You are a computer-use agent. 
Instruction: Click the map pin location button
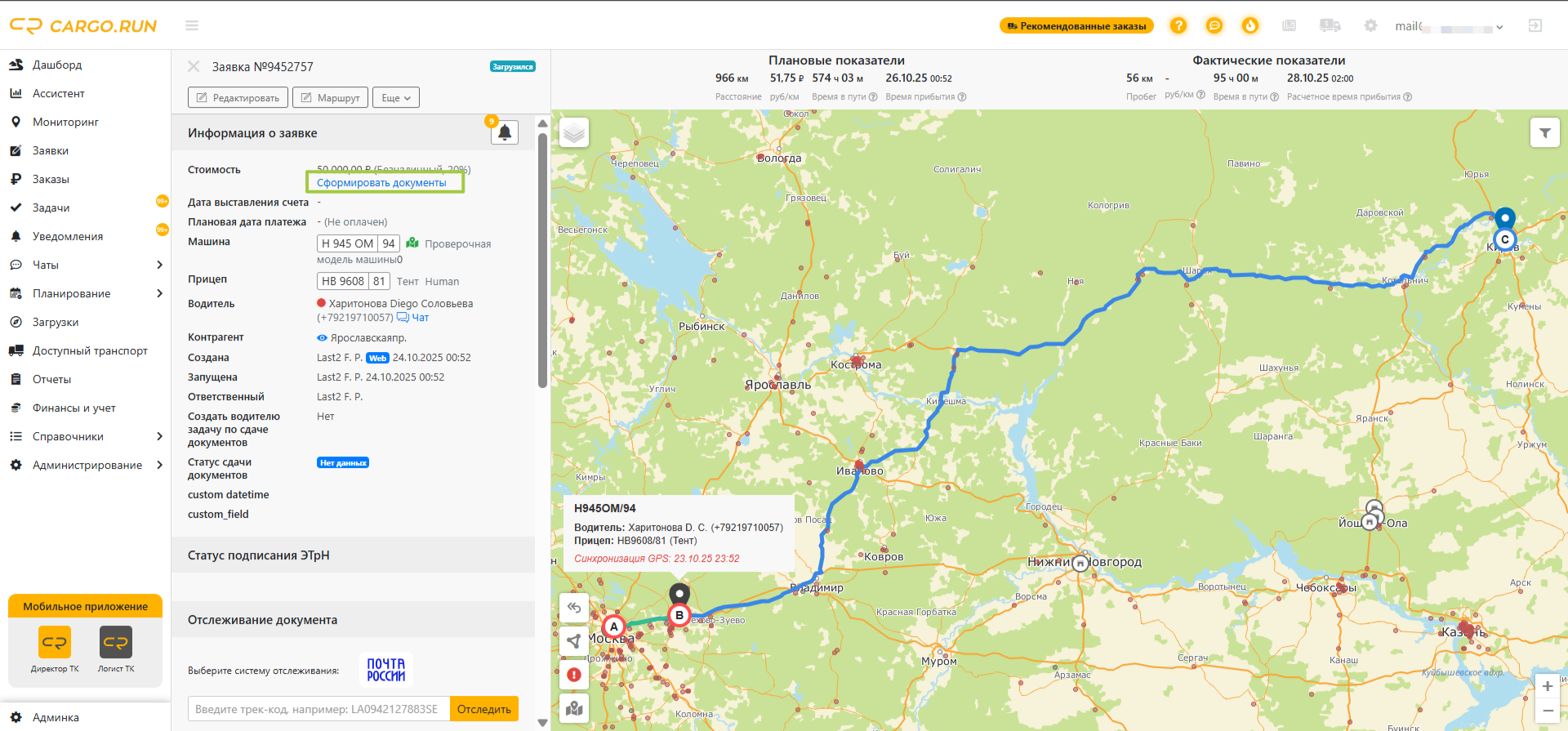click(x=574, y=708)
